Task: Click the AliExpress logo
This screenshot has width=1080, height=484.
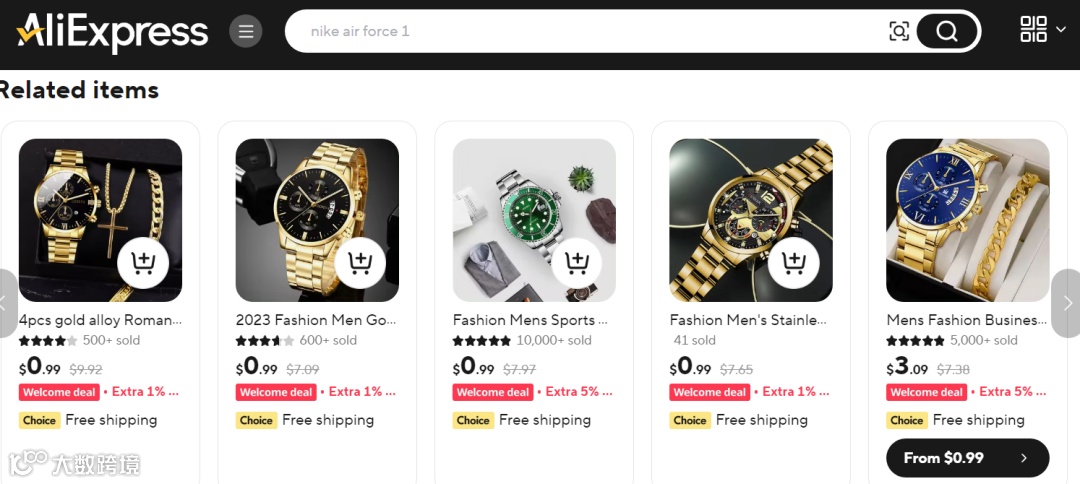Action: [x=112, y=31]
